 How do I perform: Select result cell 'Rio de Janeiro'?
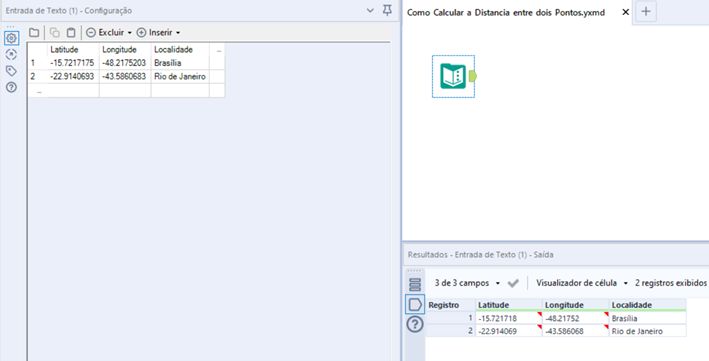coord(648,331)
